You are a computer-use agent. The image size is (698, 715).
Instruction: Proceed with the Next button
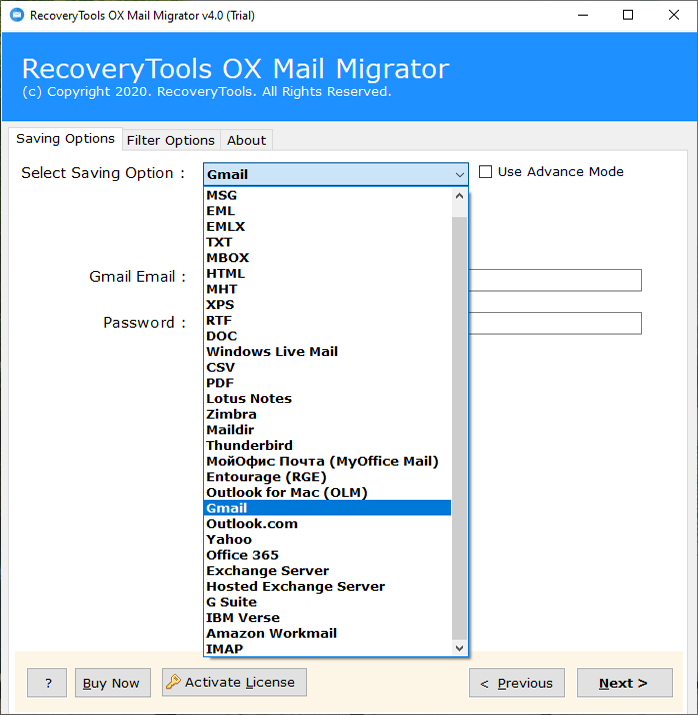click(x=625, y=683)
